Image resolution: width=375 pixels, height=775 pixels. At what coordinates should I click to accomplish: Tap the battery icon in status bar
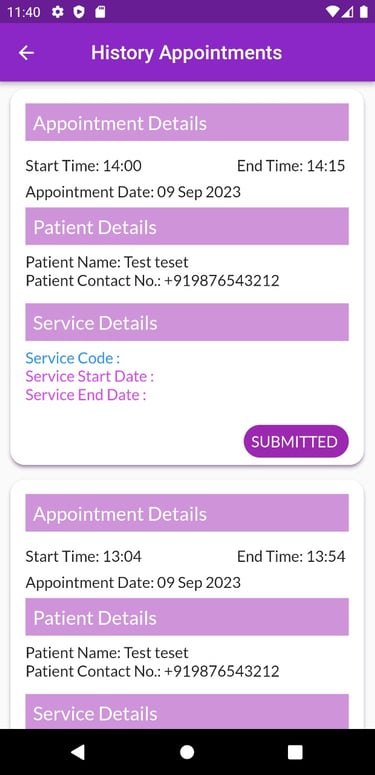click(x=364, y=12)
